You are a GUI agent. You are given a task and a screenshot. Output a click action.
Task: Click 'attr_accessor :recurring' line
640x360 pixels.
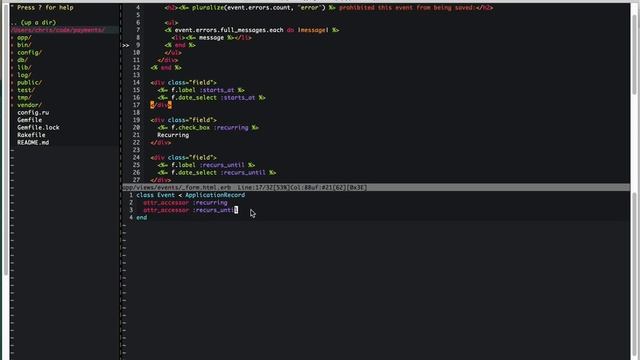[185, 202]
